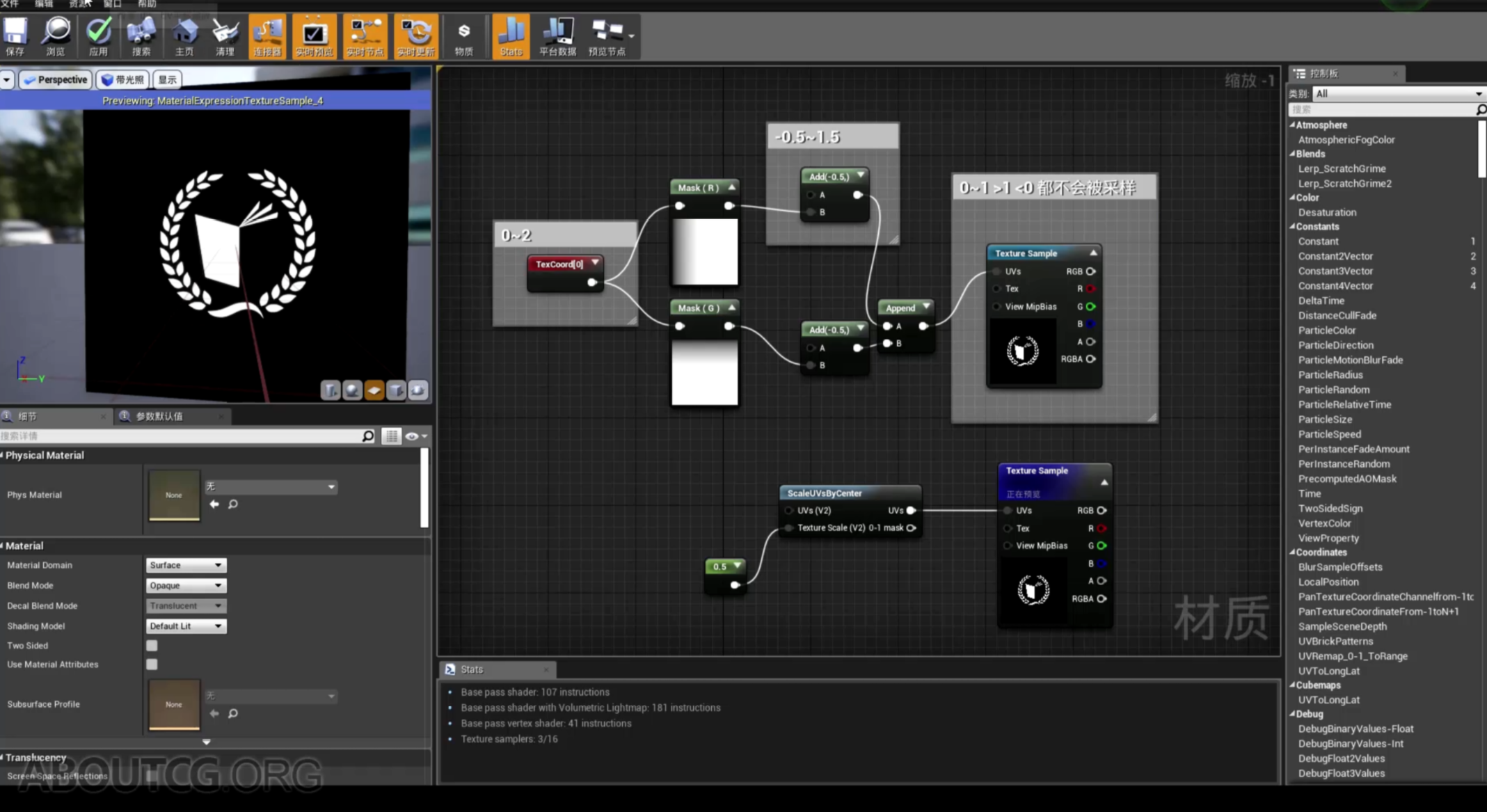
Task: Enable the Two Sided checkbox
Action: [x=151, y=646]
